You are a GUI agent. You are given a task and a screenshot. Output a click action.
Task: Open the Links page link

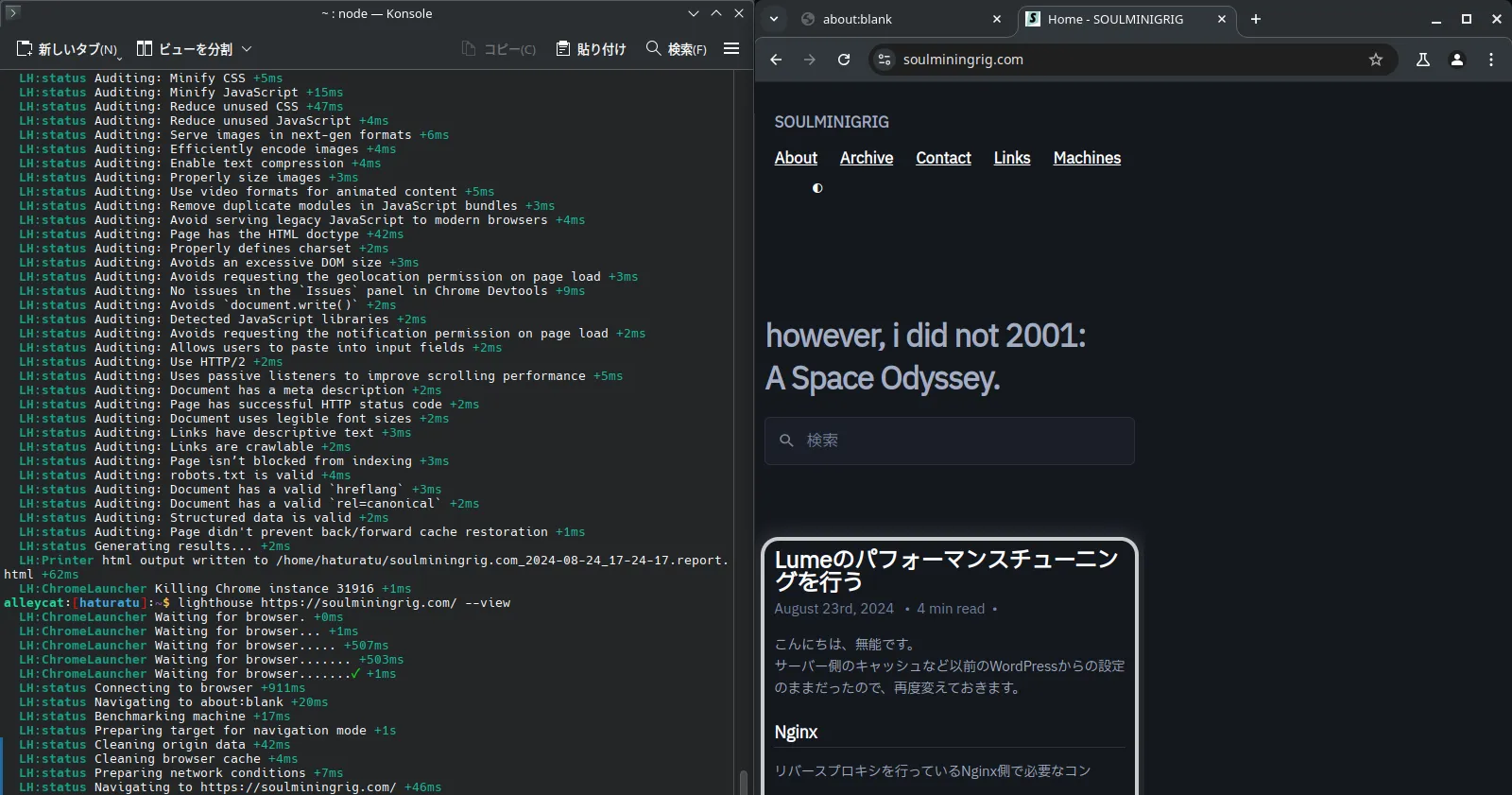pyautogui.click(x=1012, y=158)
